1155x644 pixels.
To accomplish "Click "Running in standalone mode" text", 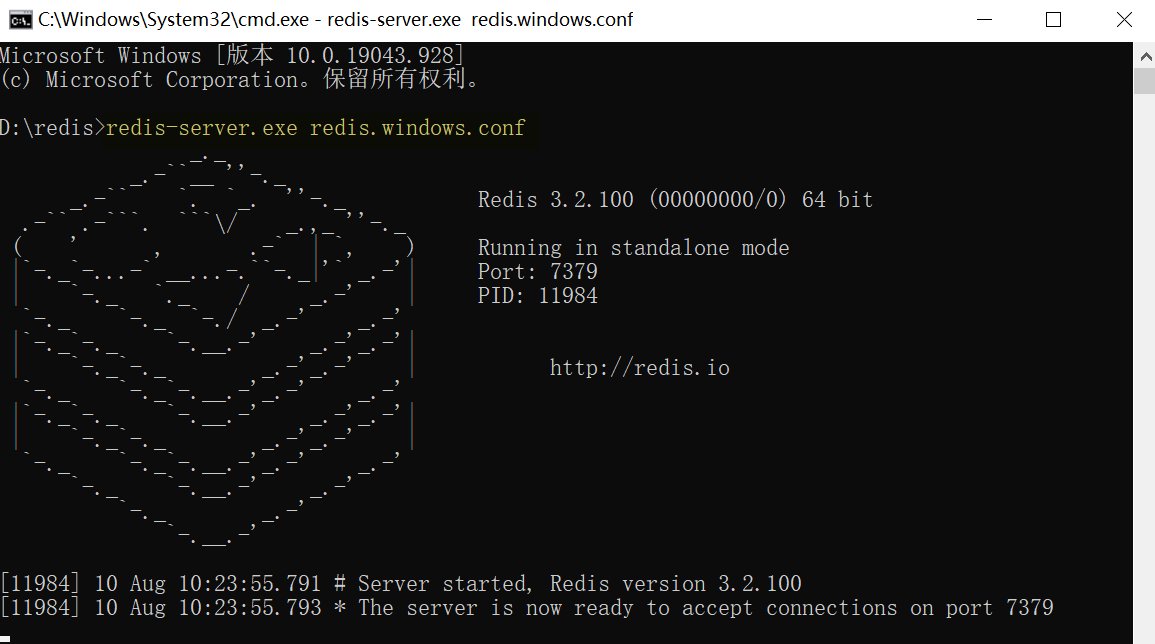I will pos(633,248).
